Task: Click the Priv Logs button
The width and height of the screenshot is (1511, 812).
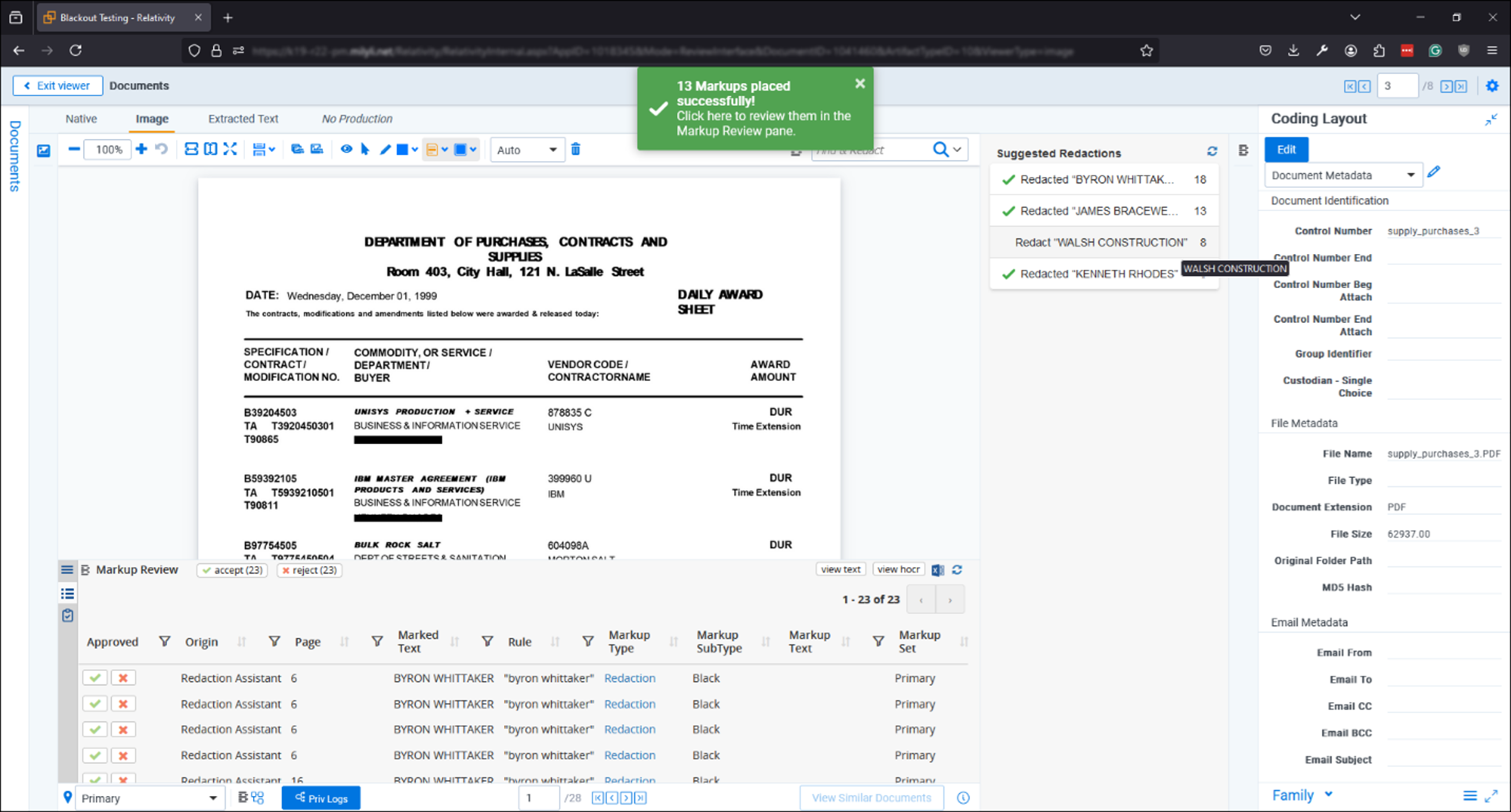Action: click(321, 798)
